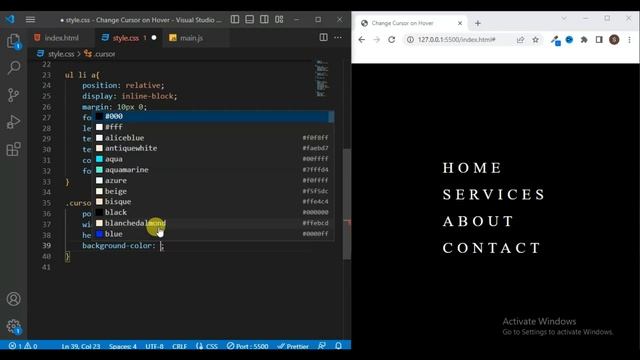Go back in the Chrome browser
The image size is (640, 360).
(362, 40)
